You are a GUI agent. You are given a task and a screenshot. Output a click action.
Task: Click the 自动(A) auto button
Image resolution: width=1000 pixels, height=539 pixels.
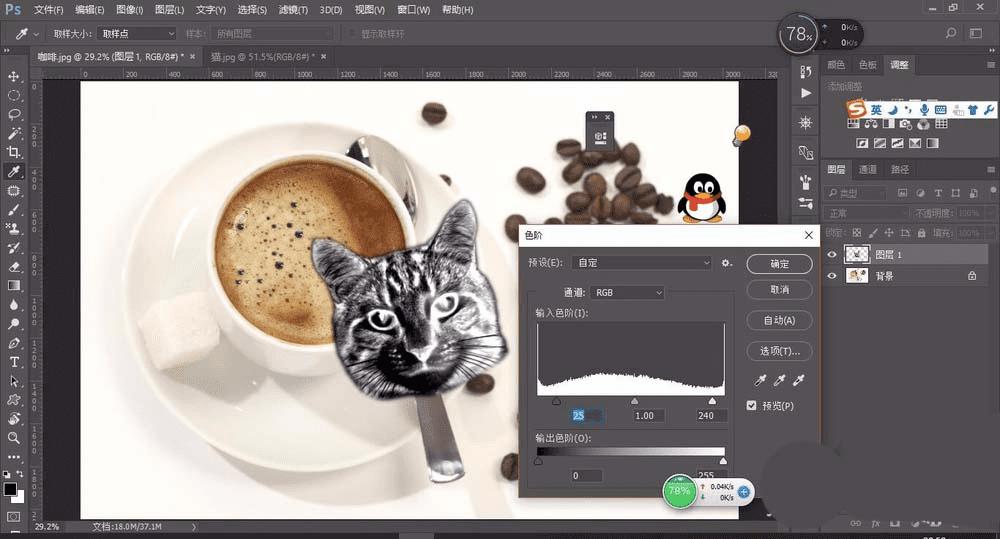[x=779, y=320]
